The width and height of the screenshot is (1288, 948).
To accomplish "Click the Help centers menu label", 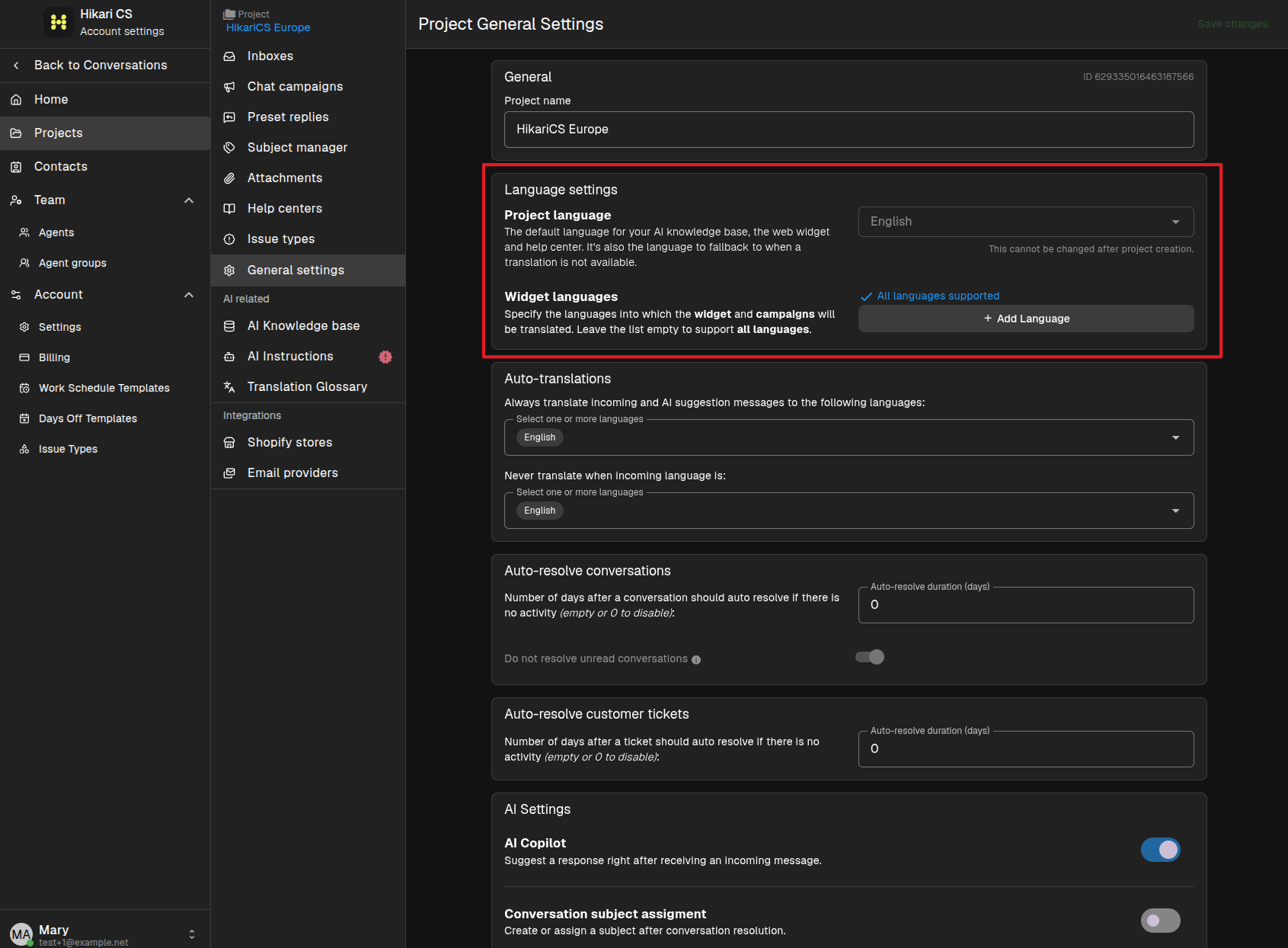I will [x=285, y=209].
